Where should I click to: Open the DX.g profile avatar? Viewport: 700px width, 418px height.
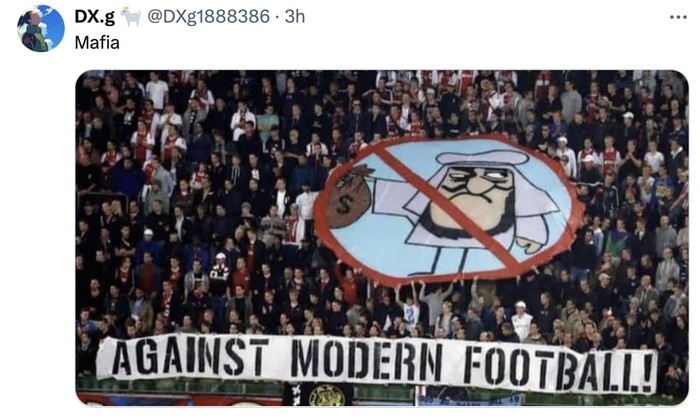[41, 29]
